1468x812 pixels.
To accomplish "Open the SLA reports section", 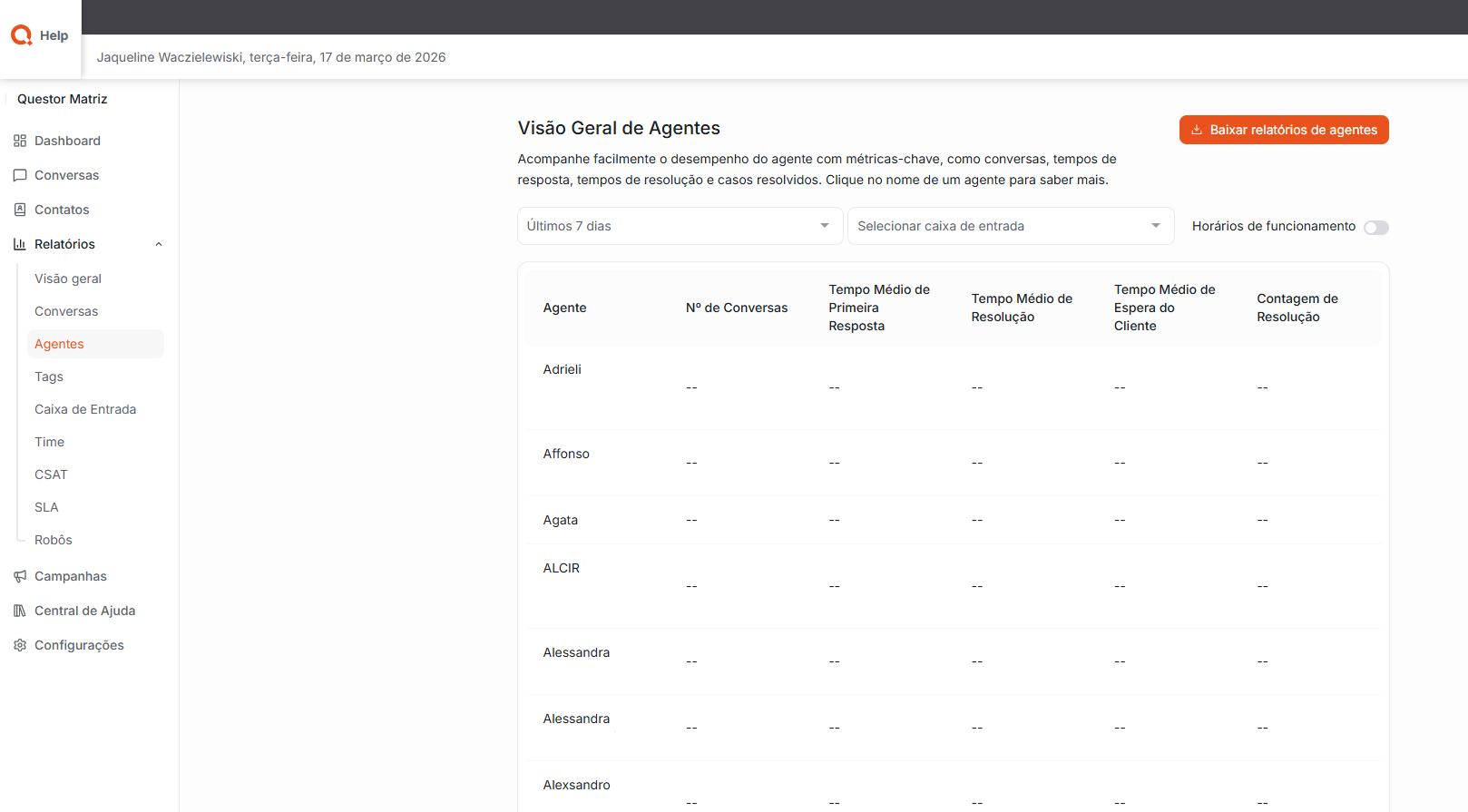I will pyautogui.click(x=46, y=507).
